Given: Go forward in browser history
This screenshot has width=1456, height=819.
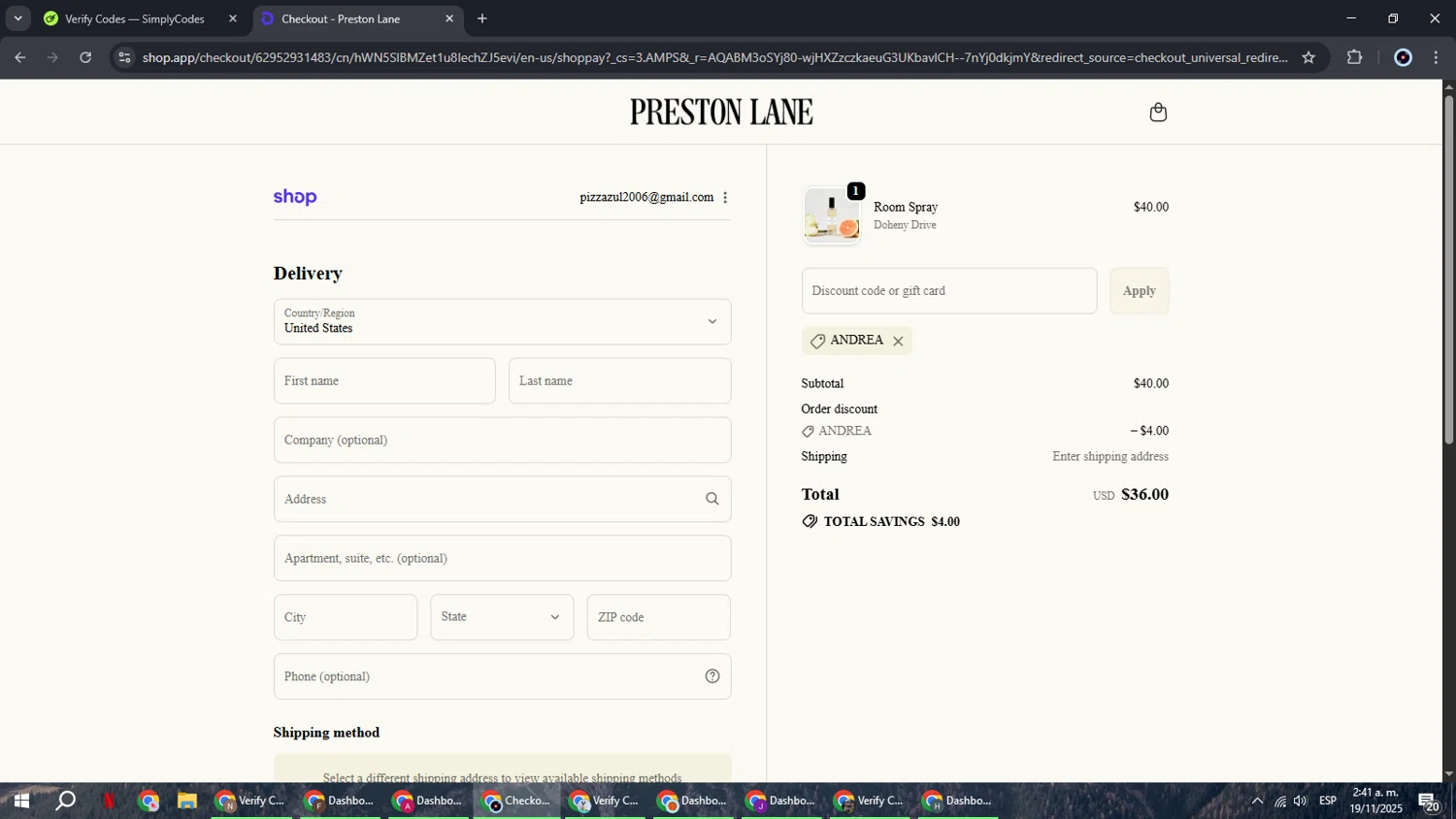Looking at the screenshot, I should coord(52,57).
